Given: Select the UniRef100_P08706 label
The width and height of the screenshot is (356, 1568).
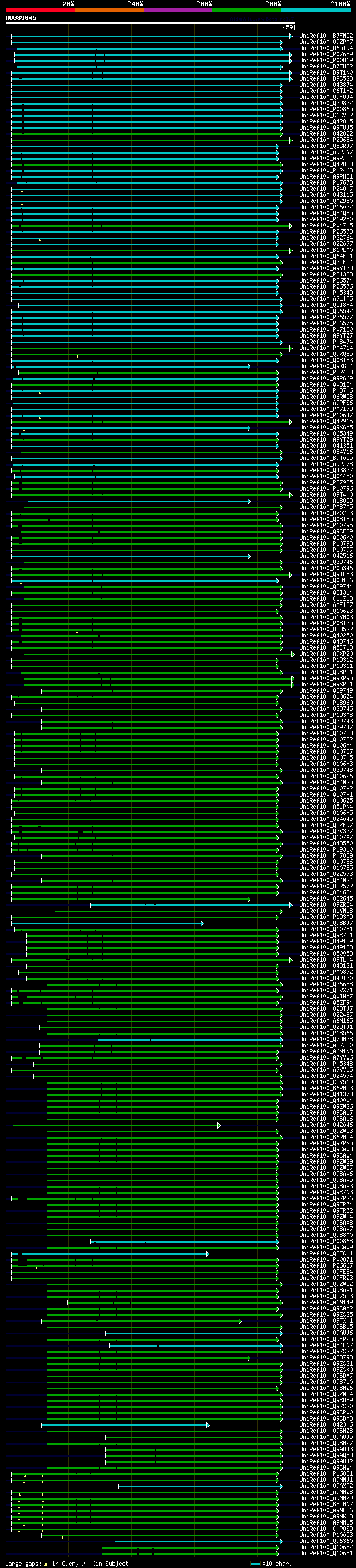Looking at the screenshot, I should pos(326,391).
